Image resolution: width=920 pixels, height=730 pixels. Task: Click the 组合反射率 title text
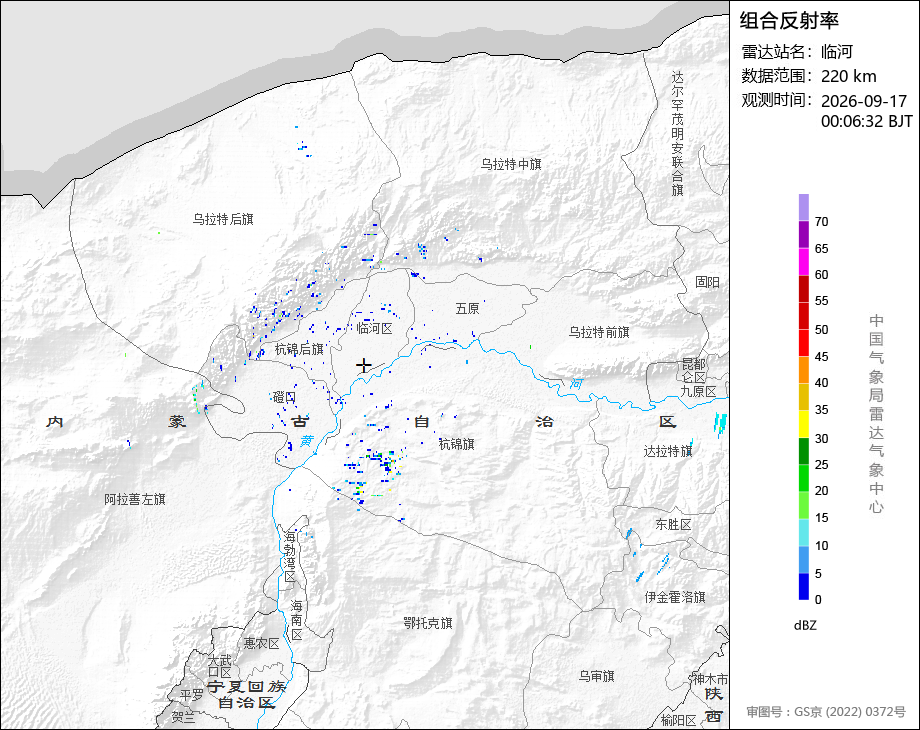point(789,21)
